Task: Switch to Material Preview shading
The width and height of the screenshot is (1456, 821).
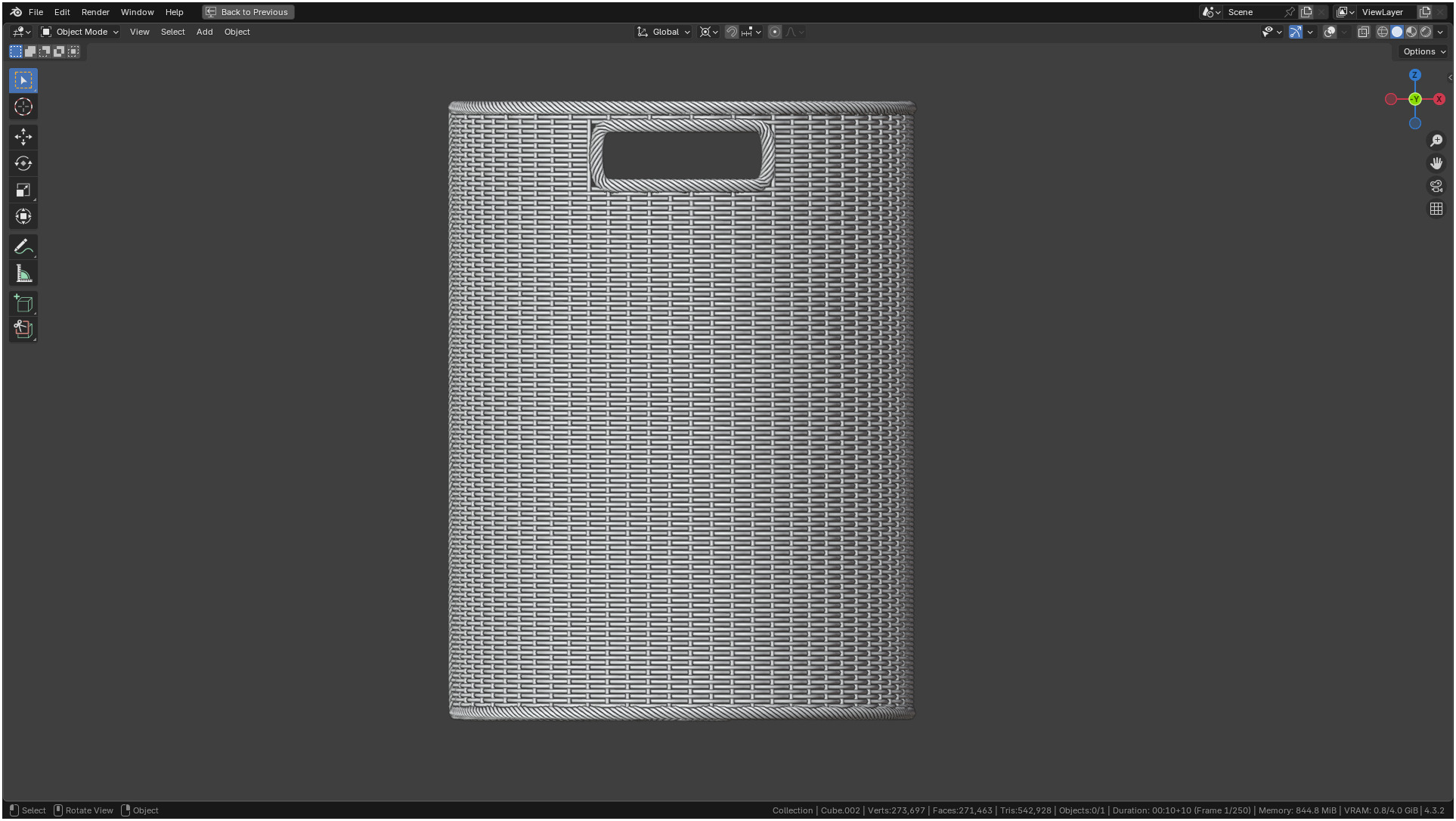Action: pyautogui.click(x=1411, y=32)
